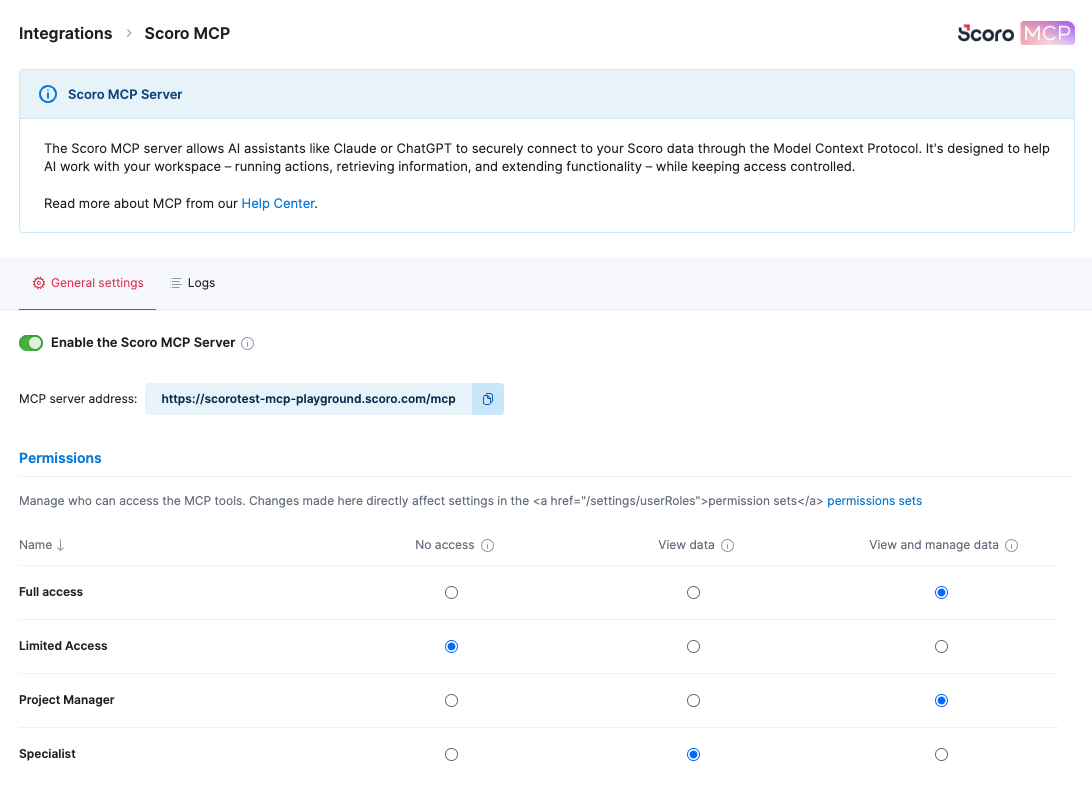The image size is (1092, 785).
Task: Copy the MCP server address icon
Action: pos(487,399)
